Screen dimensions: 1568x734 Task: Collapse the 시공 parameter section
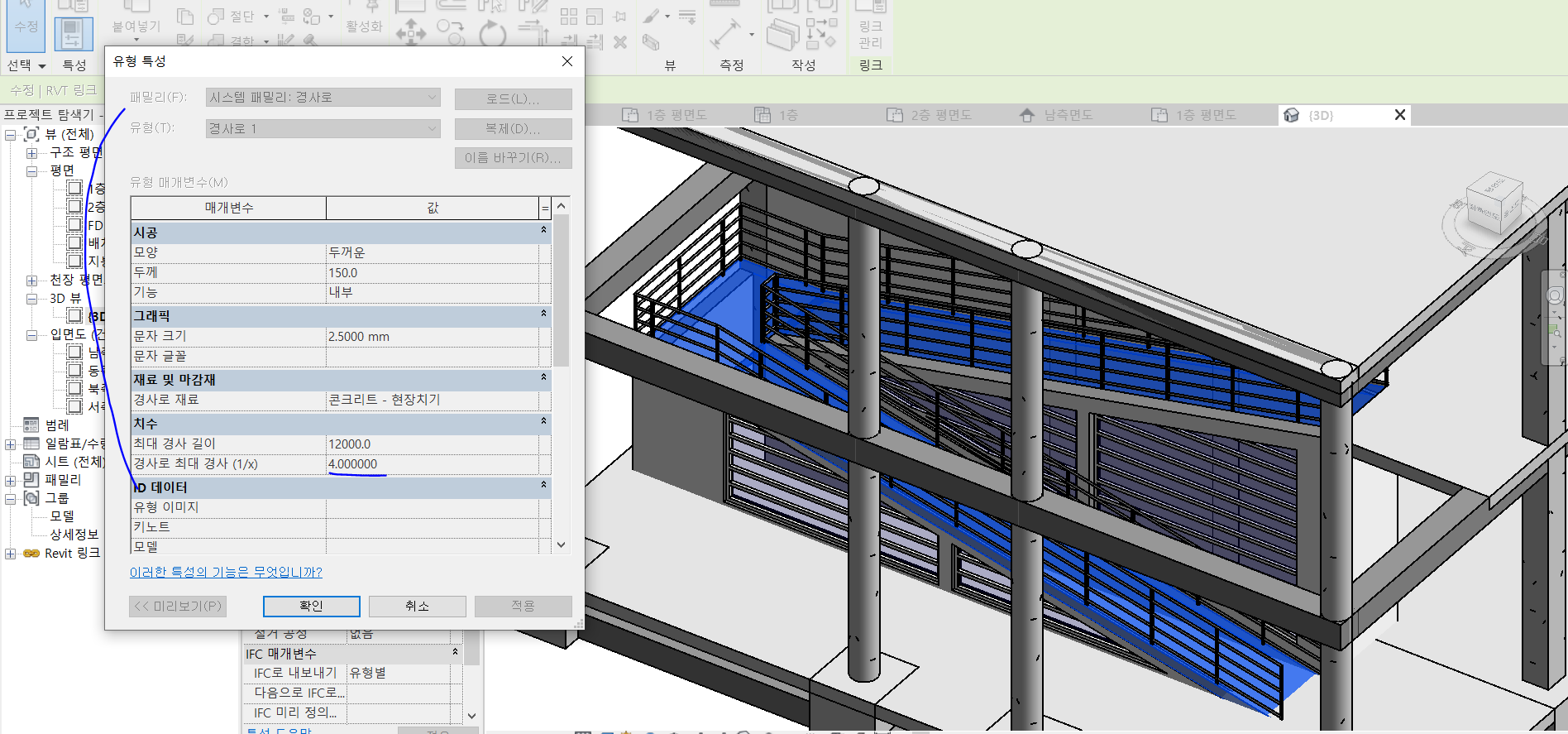[543, 231]
